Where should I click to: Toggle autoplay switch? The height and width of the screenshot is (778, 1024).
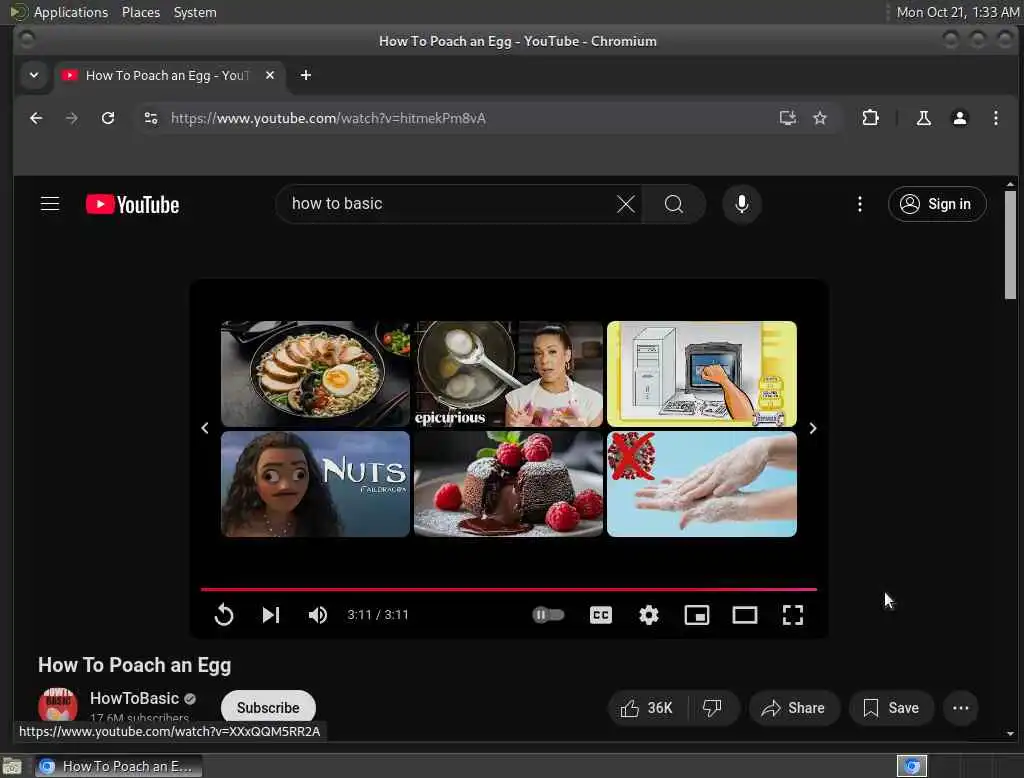click(548, 615)
